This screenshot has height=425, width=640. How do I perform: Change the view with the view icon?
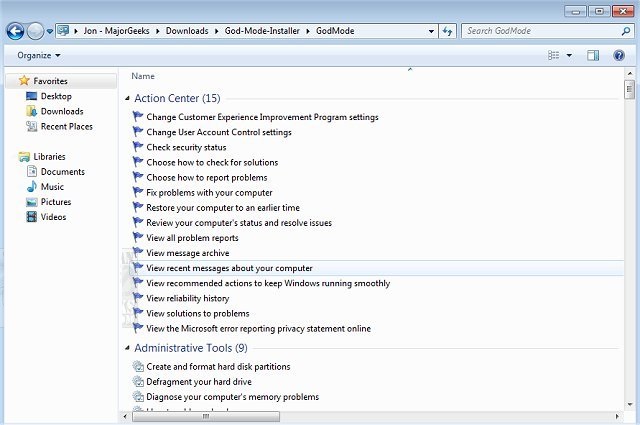553,55
